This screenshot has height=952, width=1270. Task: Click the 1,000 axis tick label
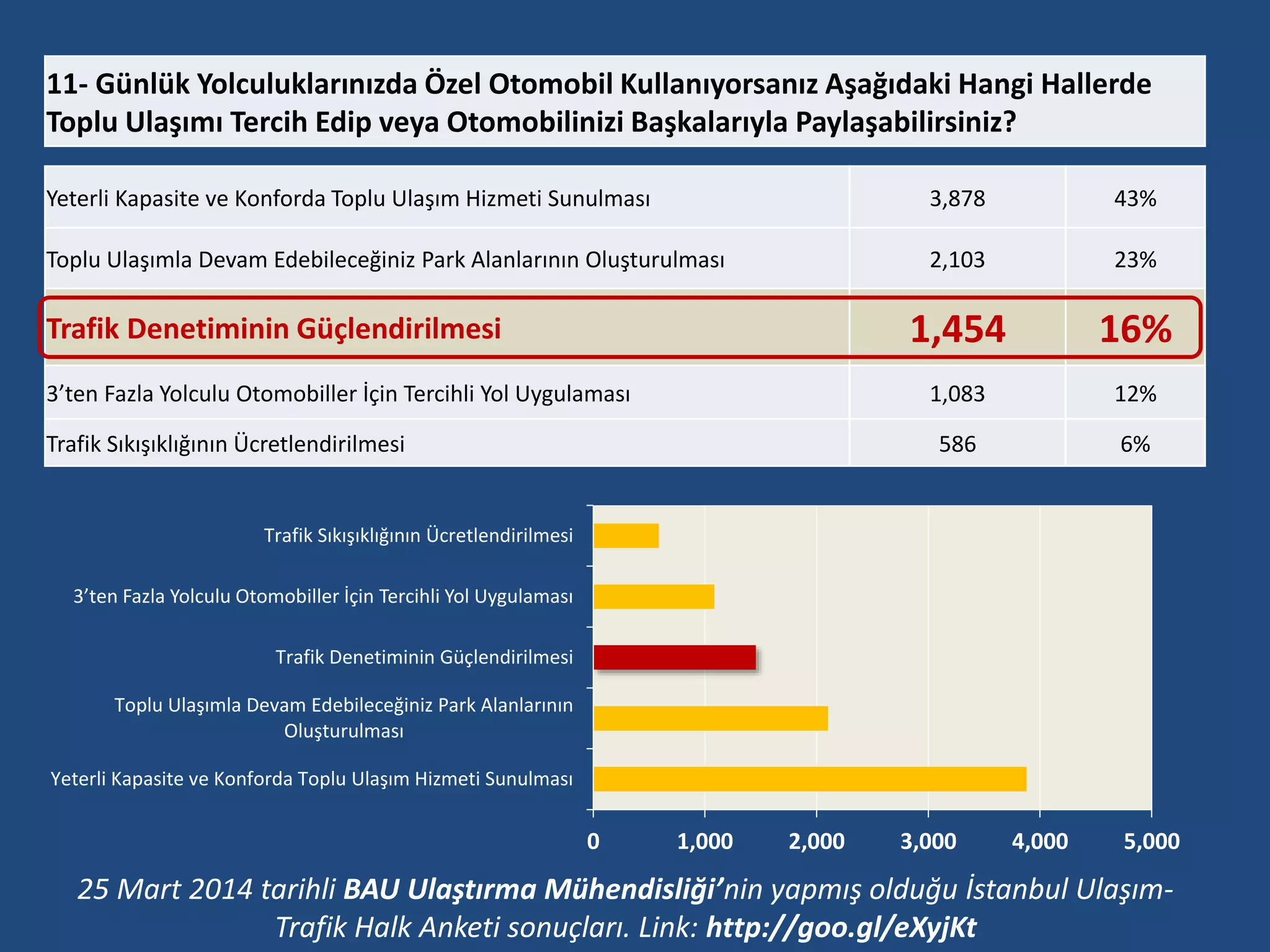click(x=704, y=842)
